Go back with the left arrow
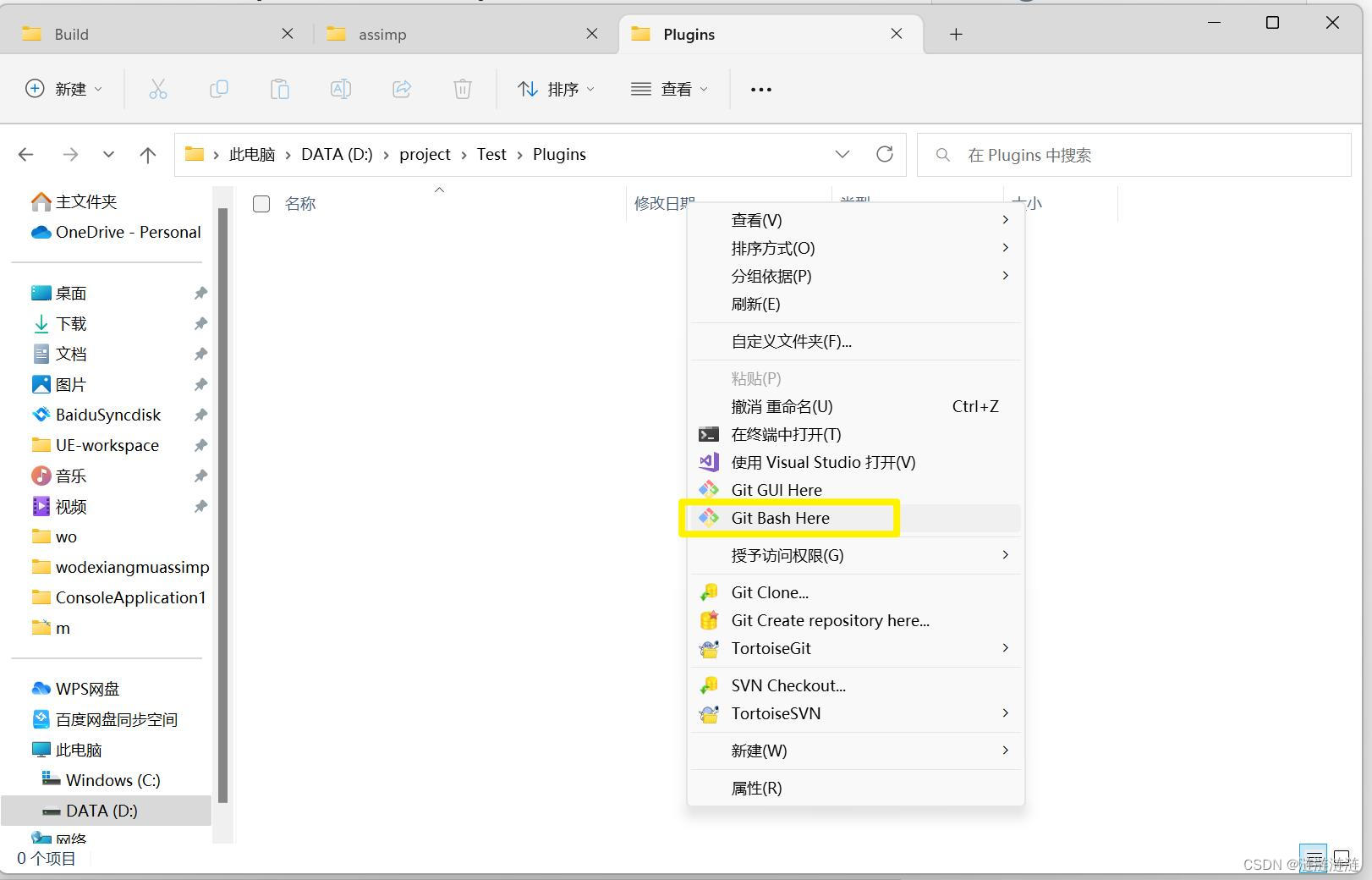The width and height of the screenshot is (1372, 880). click(x=26, y=155)
